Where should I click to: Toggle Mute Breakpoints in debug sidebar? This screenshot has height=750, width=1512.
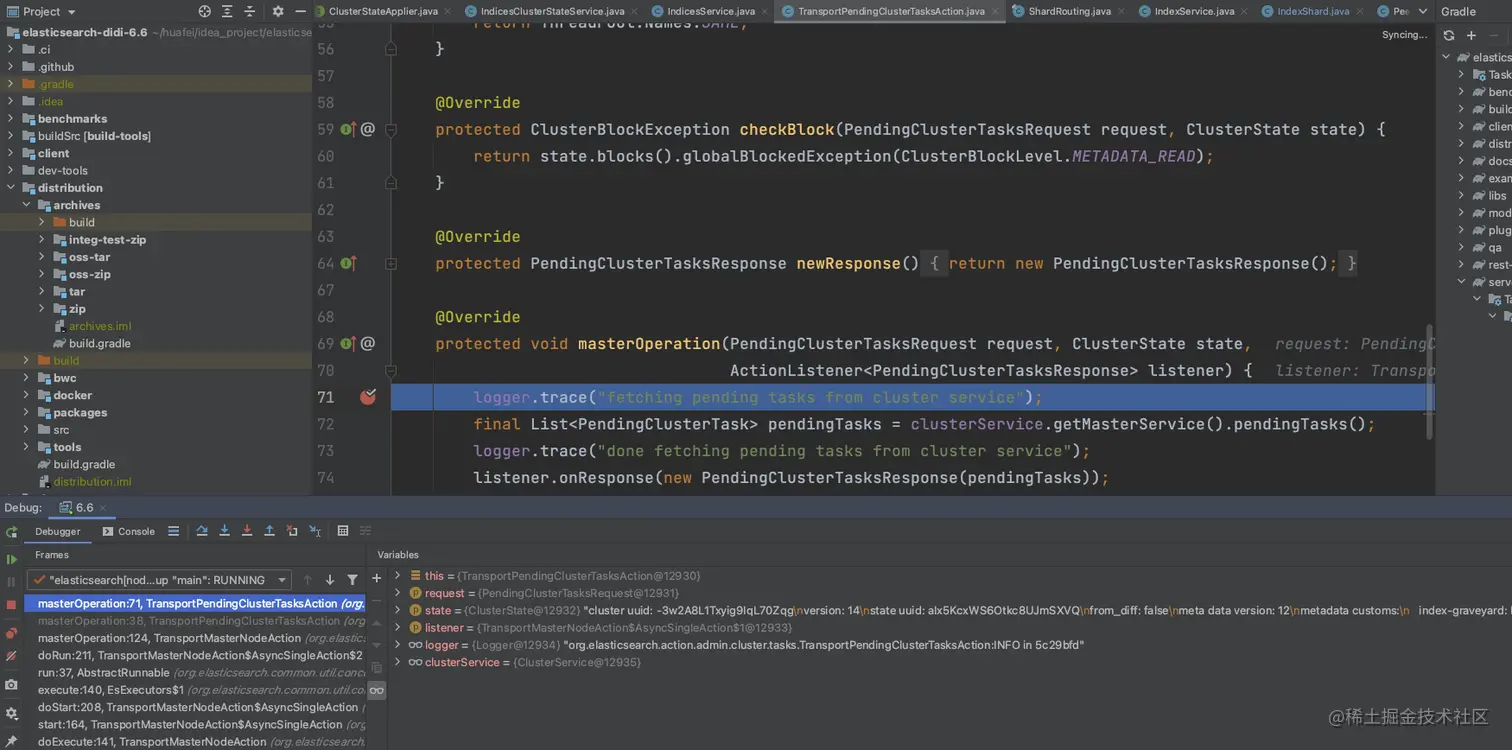click(11, 656)
